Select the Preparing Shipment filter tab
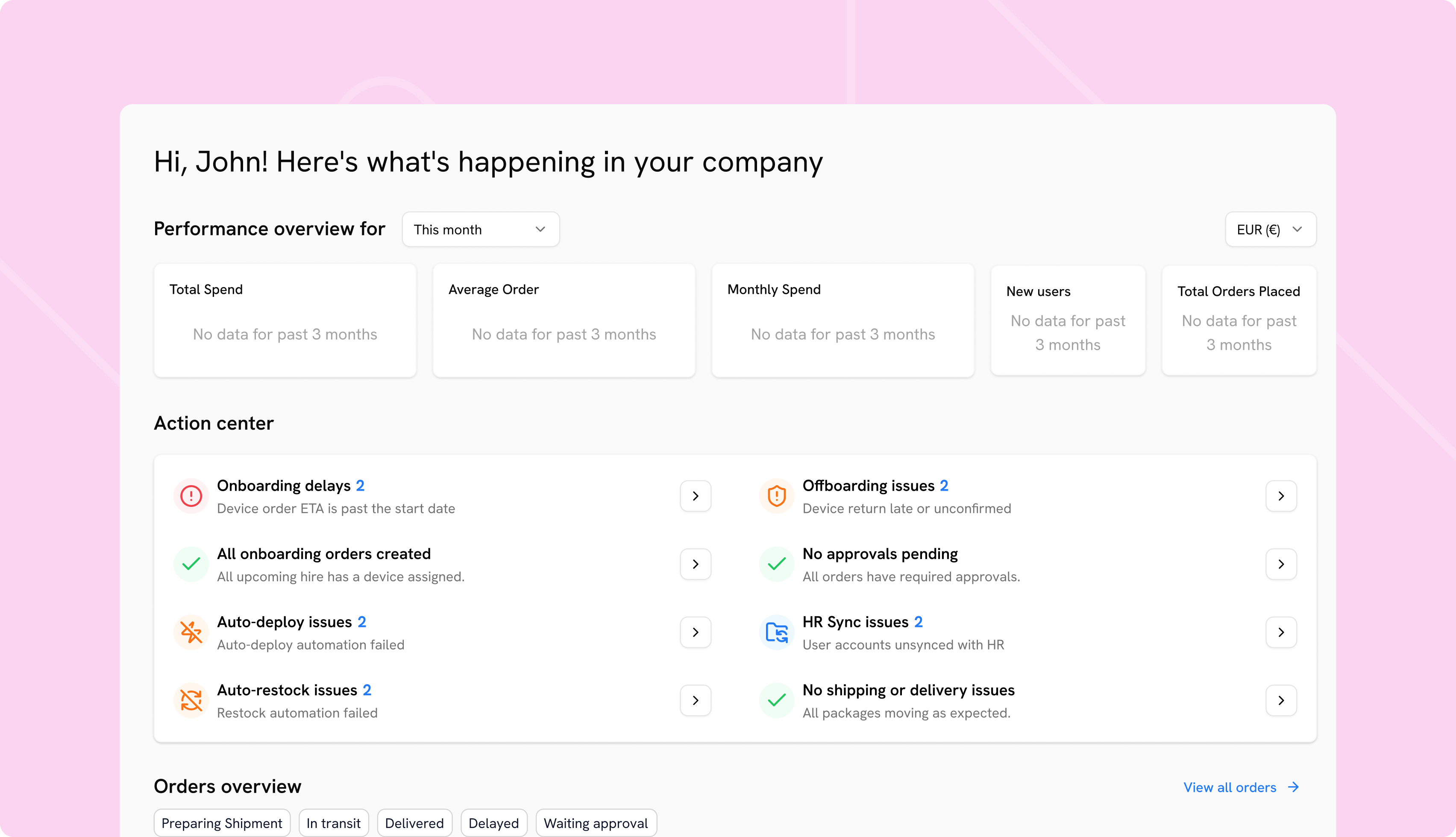 pos(221,823)
